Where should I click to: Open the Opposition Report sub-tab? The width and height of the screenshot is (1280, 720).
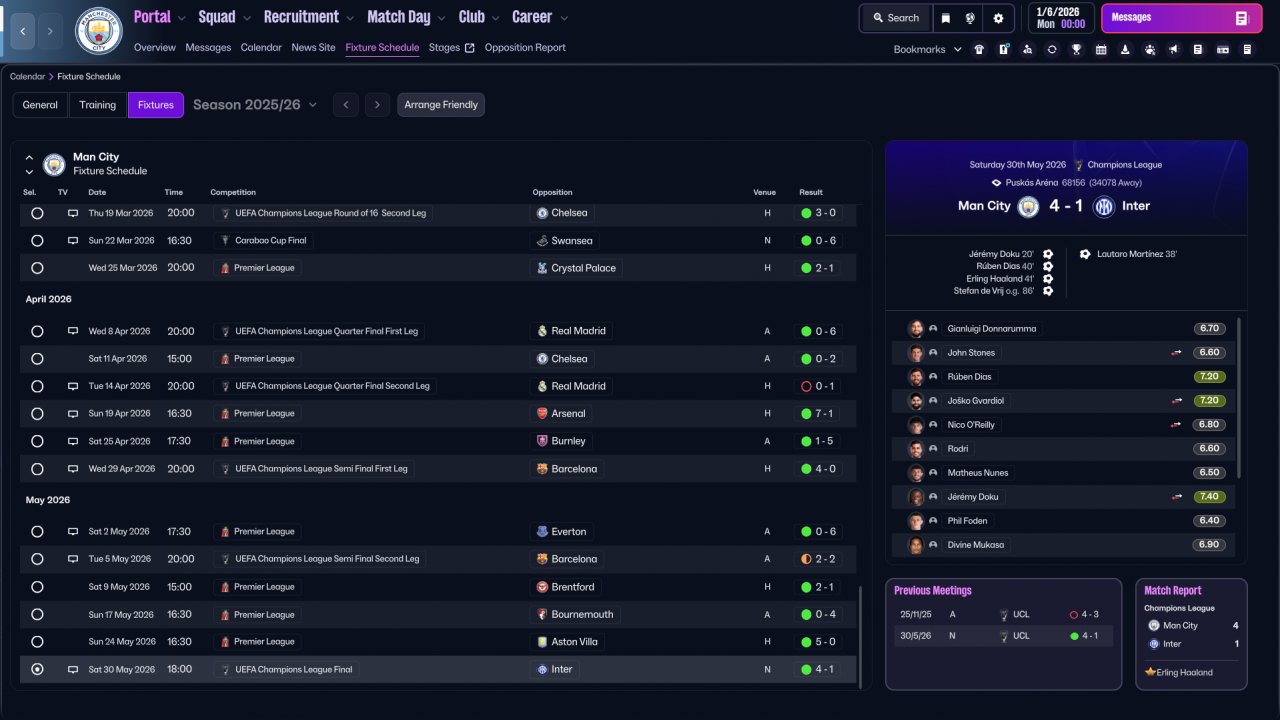[x=525, y=47]
